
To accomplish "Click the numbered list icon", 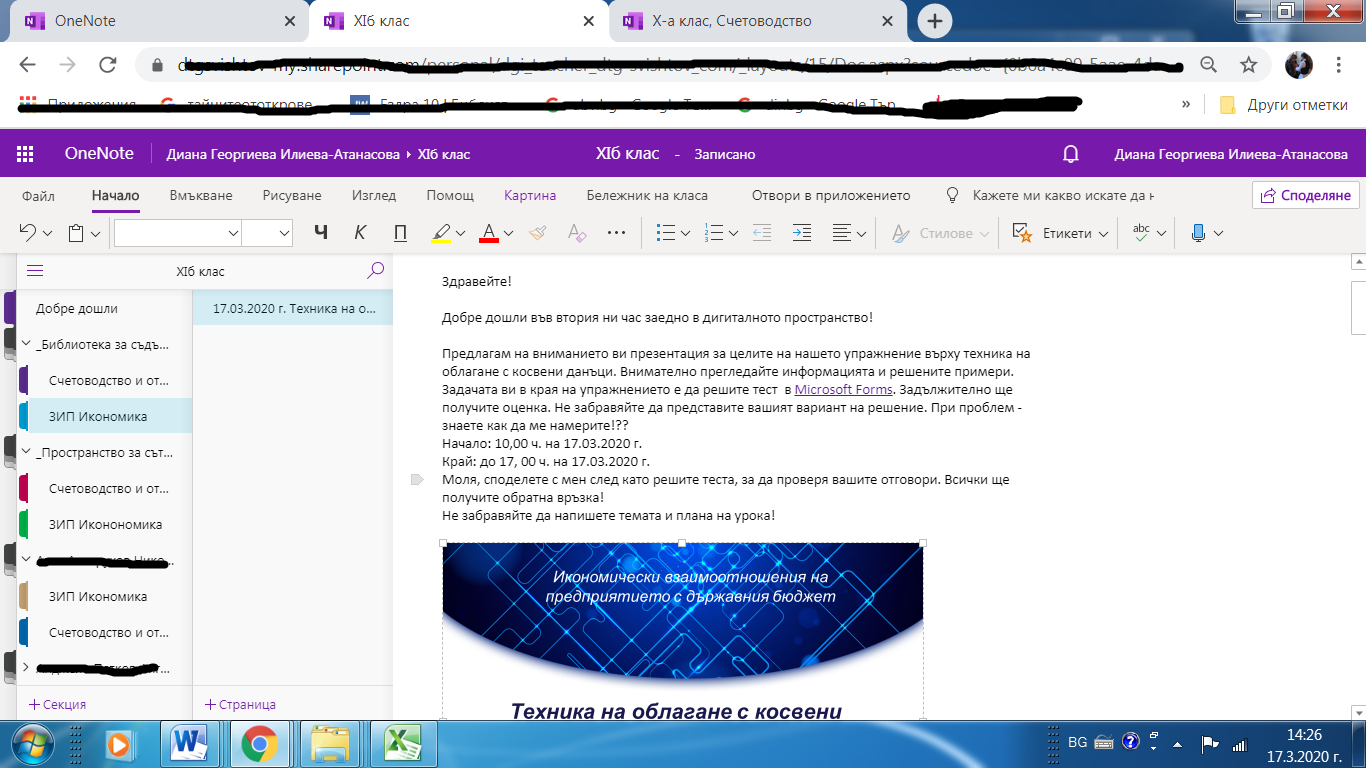I will [714, 233].
